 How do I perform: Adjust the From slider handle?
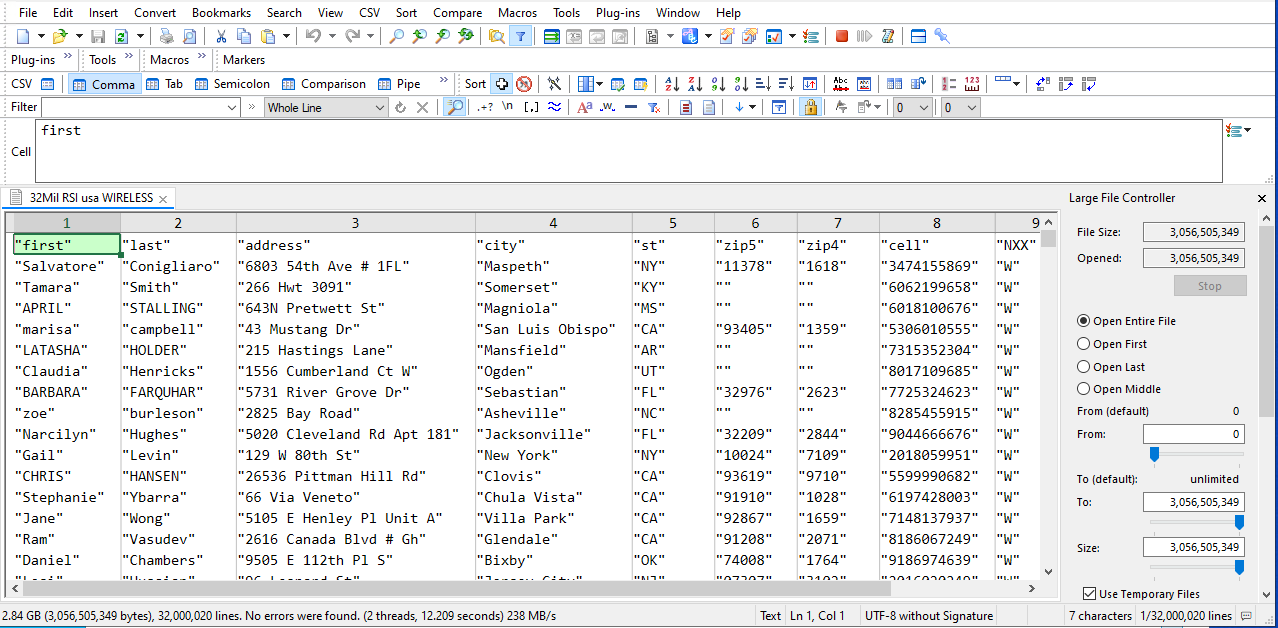click(1153, 455)
